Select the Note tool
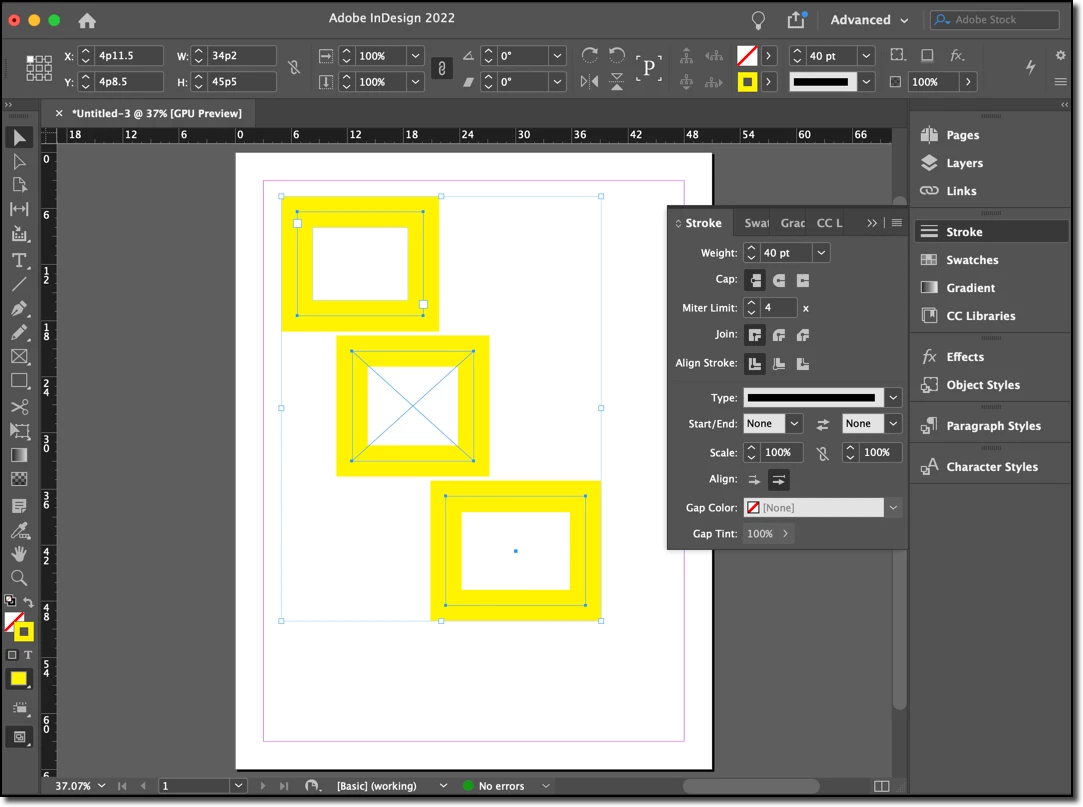 19,506
